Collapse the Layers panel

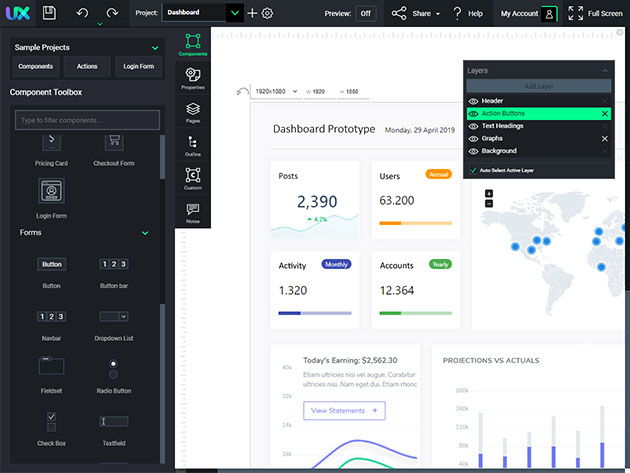(605, 71)
